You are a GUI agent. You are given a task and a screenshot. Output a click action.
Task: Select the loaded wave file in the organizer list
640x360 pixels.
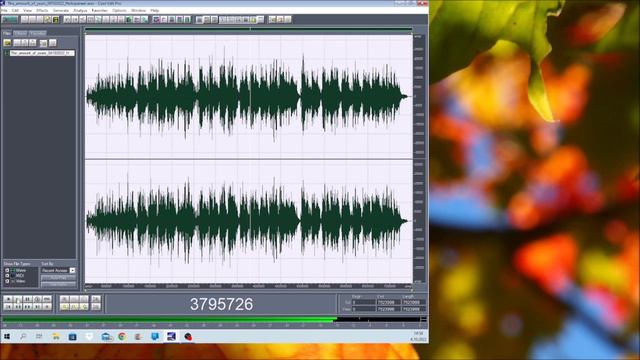click(x=42, y=53)
